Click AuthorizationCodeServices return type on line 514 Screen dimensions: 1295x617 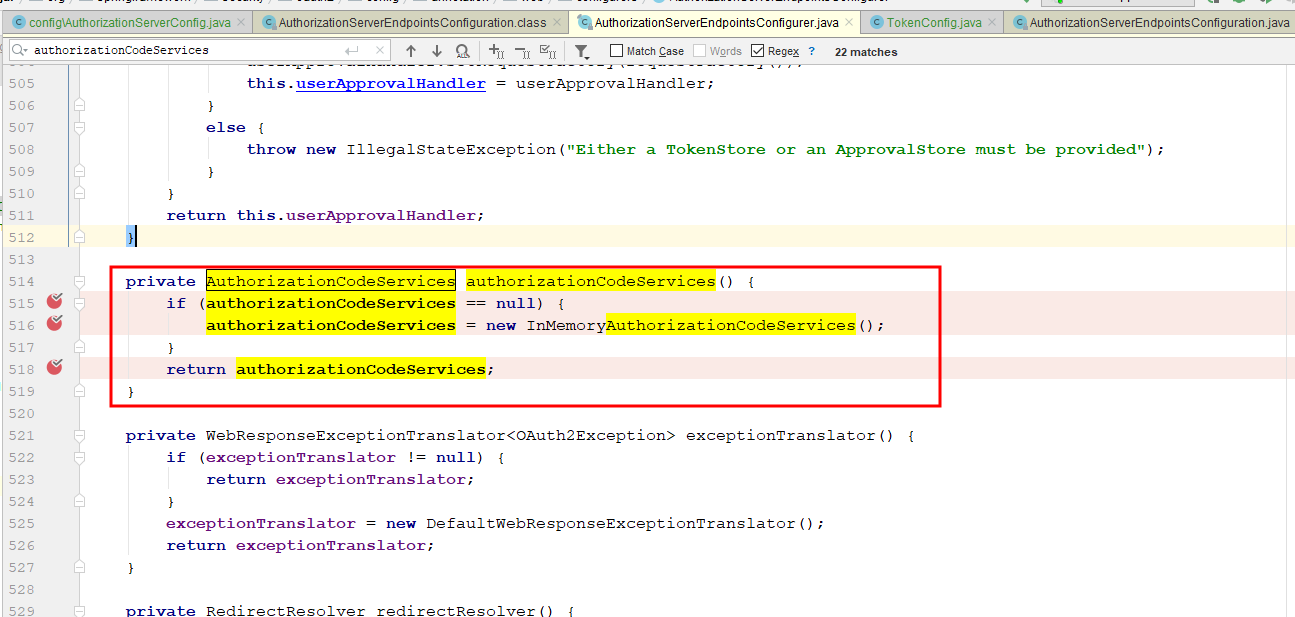[331, 281]
